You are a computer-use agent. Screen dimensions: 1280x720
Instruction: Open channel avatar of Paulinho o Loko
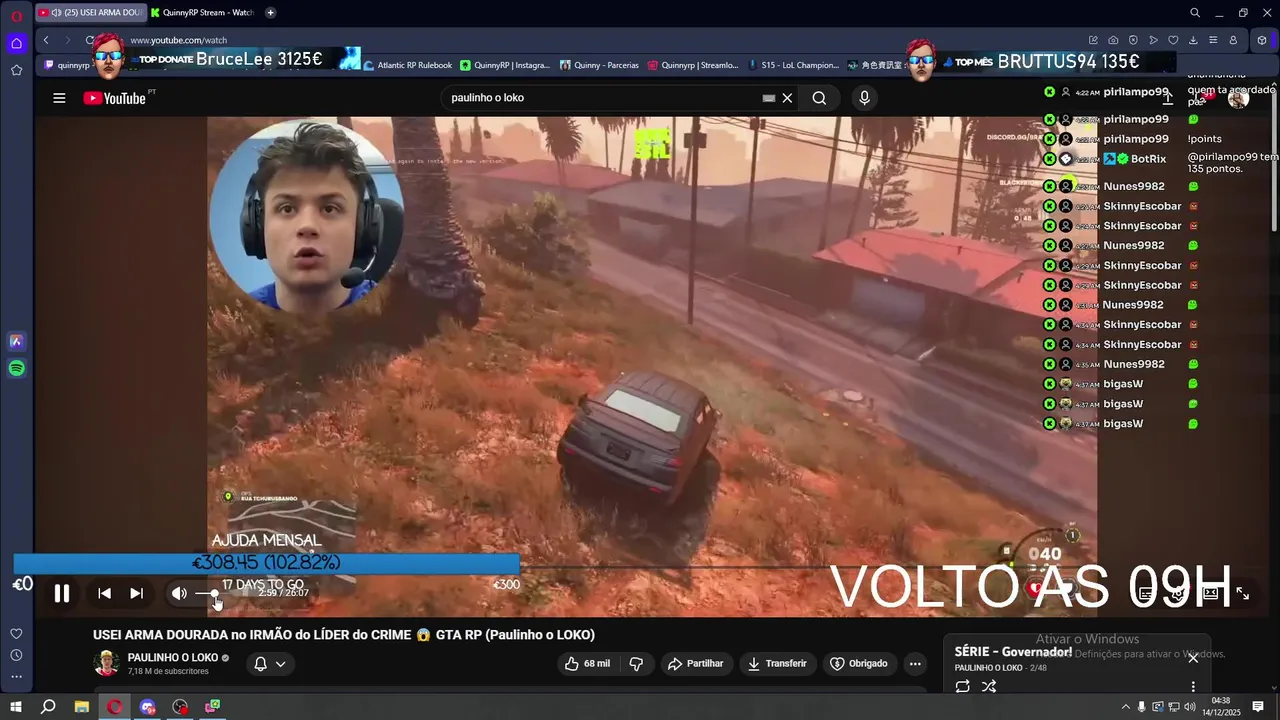pyautogui.click(x=106, y=663)
